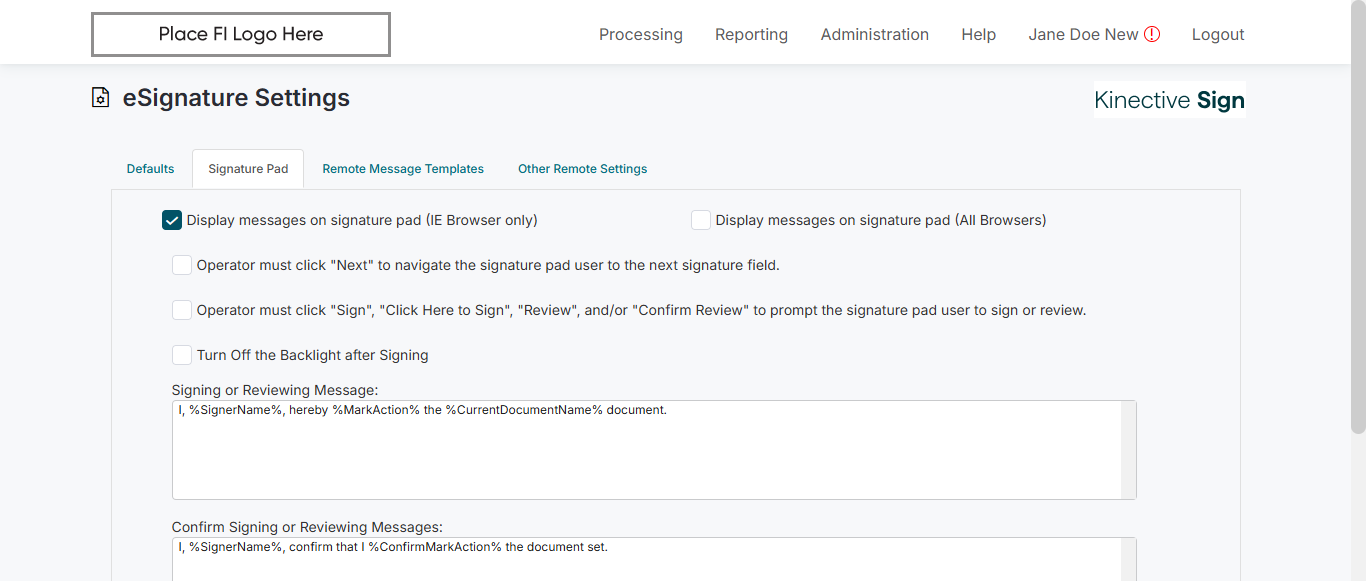Viewport: 1366px width, 581px height.
Task: Toggle Turn Off the Backlight after Signing
Action: coord(182,355)
